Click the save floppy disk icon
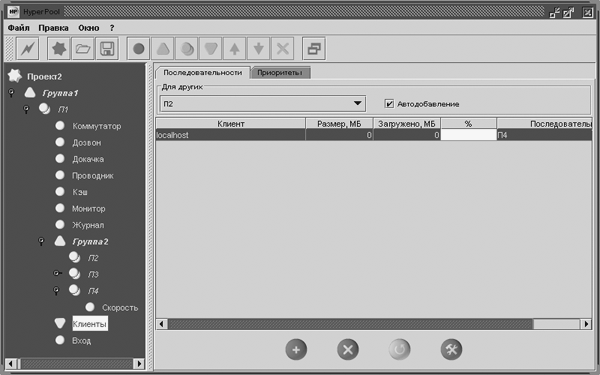Screen dimensions: 600x375 (107, 49)
